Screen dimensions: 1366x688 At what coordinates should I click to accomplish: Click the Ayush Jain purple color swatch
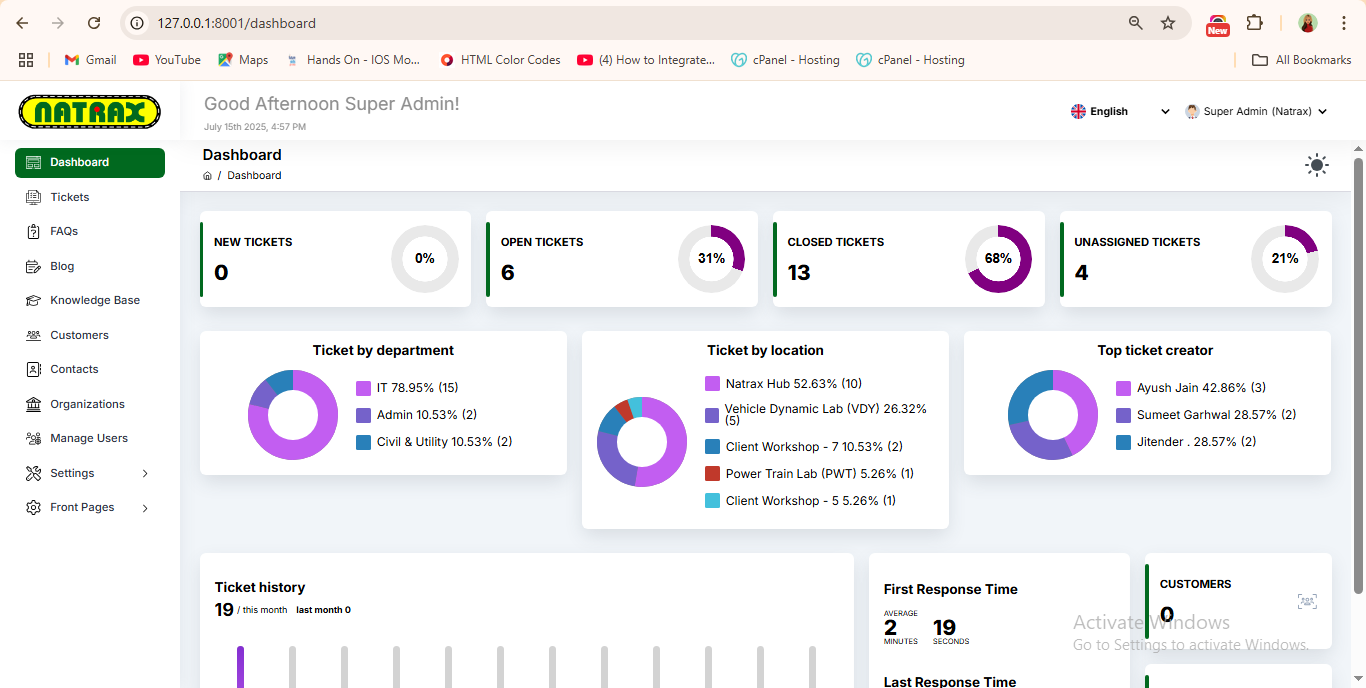[1124, 388]
